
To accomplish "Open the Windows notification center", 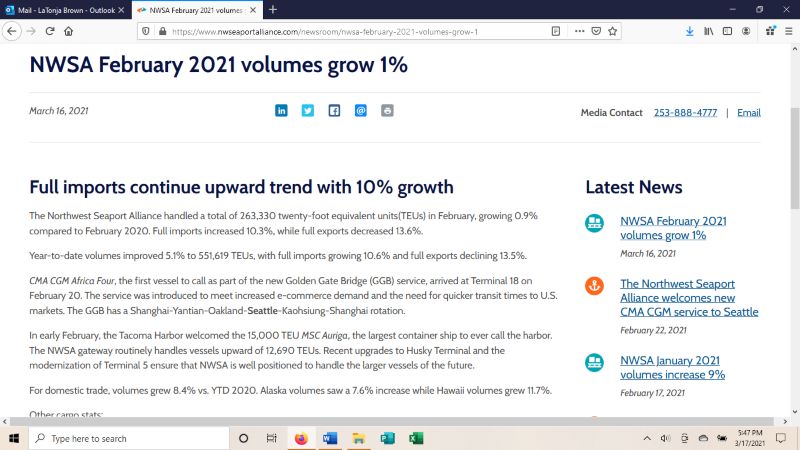I will click(781, 438).
